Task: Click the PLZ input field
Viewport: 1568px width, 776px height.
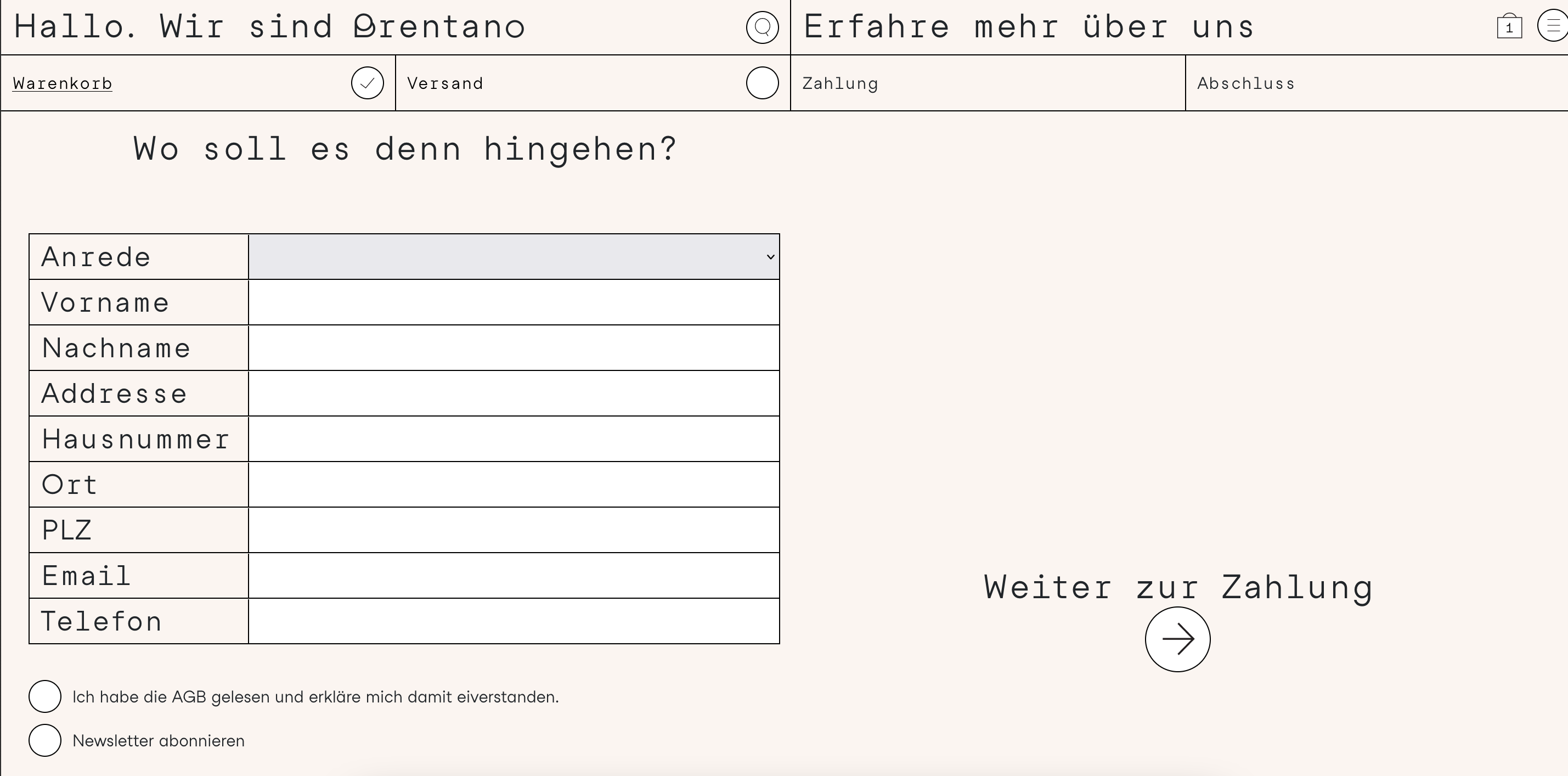Action: [513, 530]
